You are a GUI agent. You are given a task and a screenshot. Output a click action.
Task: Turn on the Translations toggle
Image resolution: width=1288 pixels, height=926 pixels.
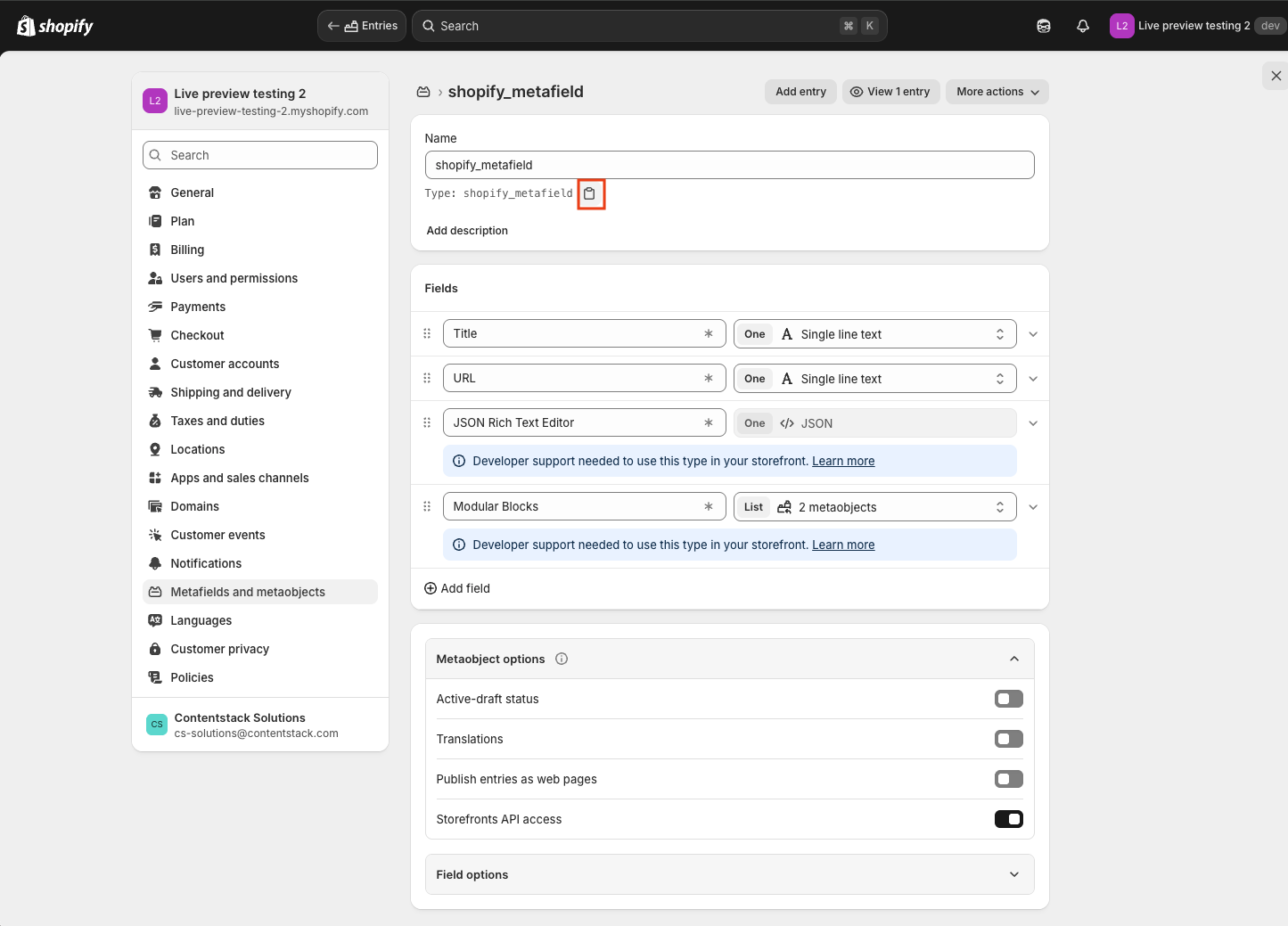pos(1008,739)
